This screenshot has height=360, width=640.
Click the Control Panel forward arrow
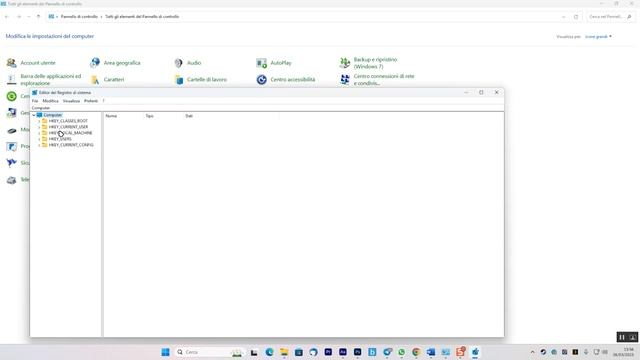coord(19,17)
